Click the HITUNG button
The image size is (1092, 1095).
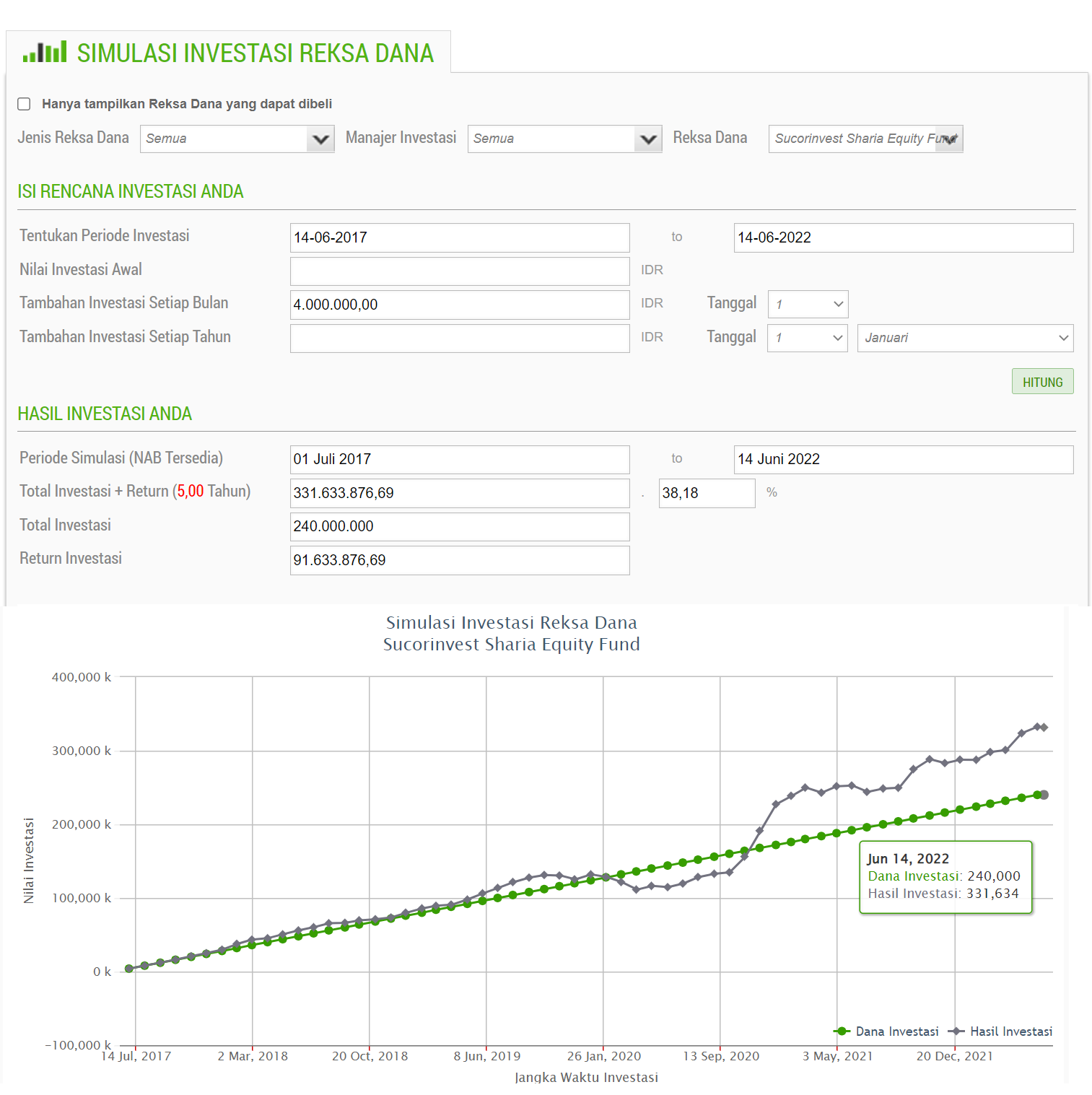1042,382
